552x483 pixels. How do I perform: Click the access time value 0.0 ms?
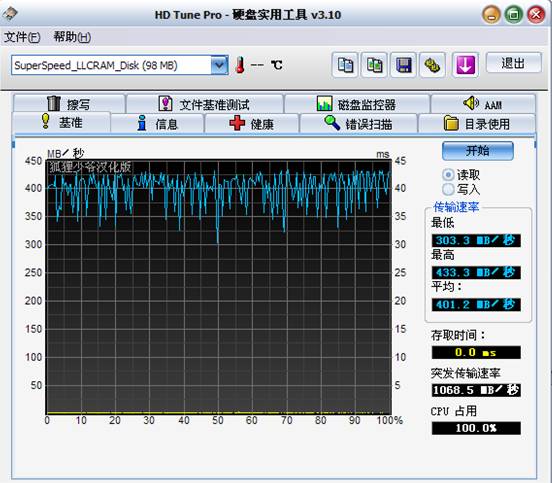pos(476,352)
